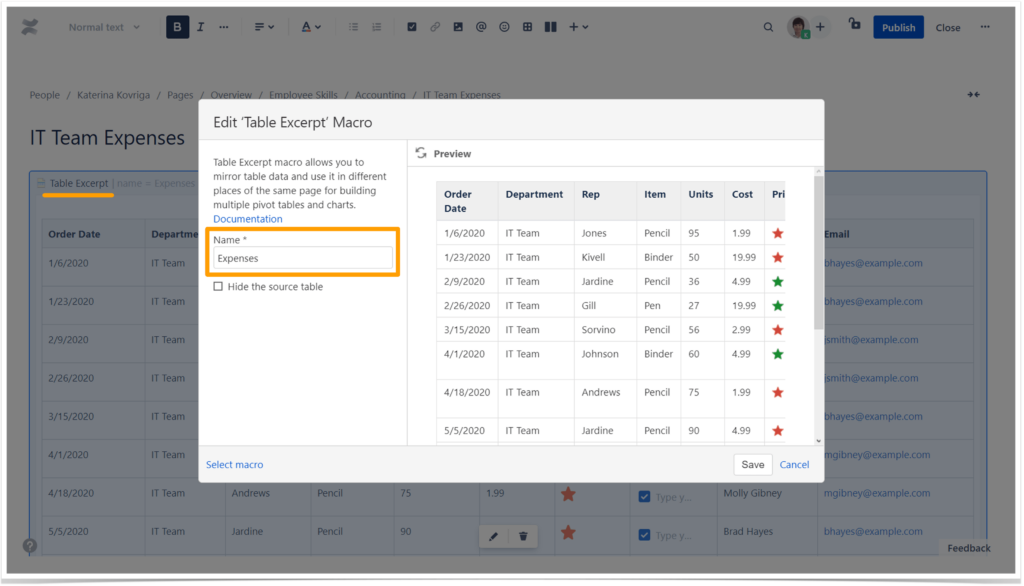Apply italic formatting in the toolbar
Viewport: 1024px width, 586px height.
[199, 27]
